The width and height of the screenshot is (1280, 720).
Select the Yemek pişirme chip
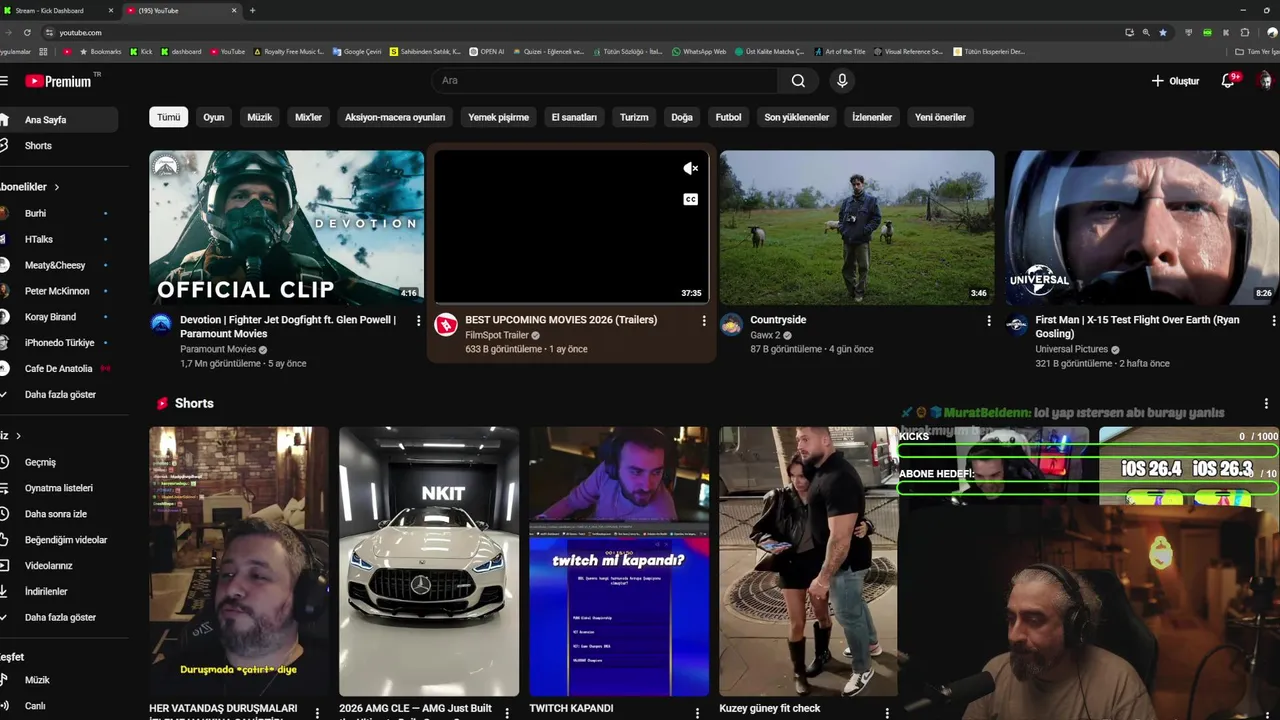[498, 117]
